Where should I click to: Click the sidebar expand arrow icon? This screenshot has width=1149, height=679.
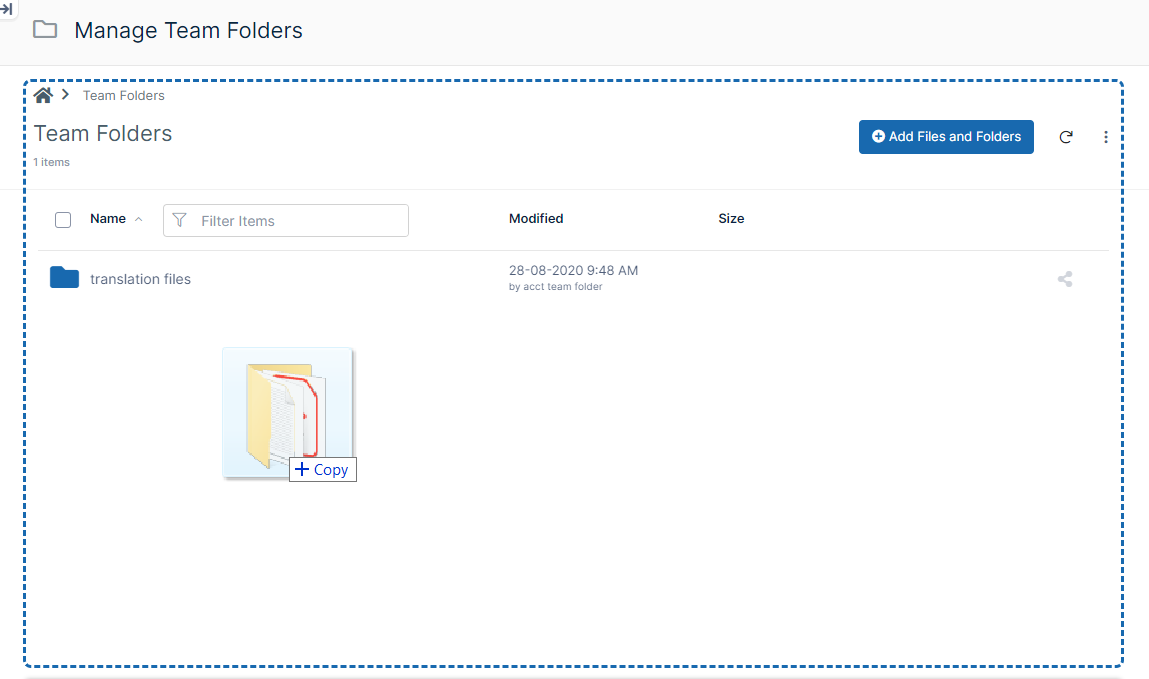coord(6,8)
